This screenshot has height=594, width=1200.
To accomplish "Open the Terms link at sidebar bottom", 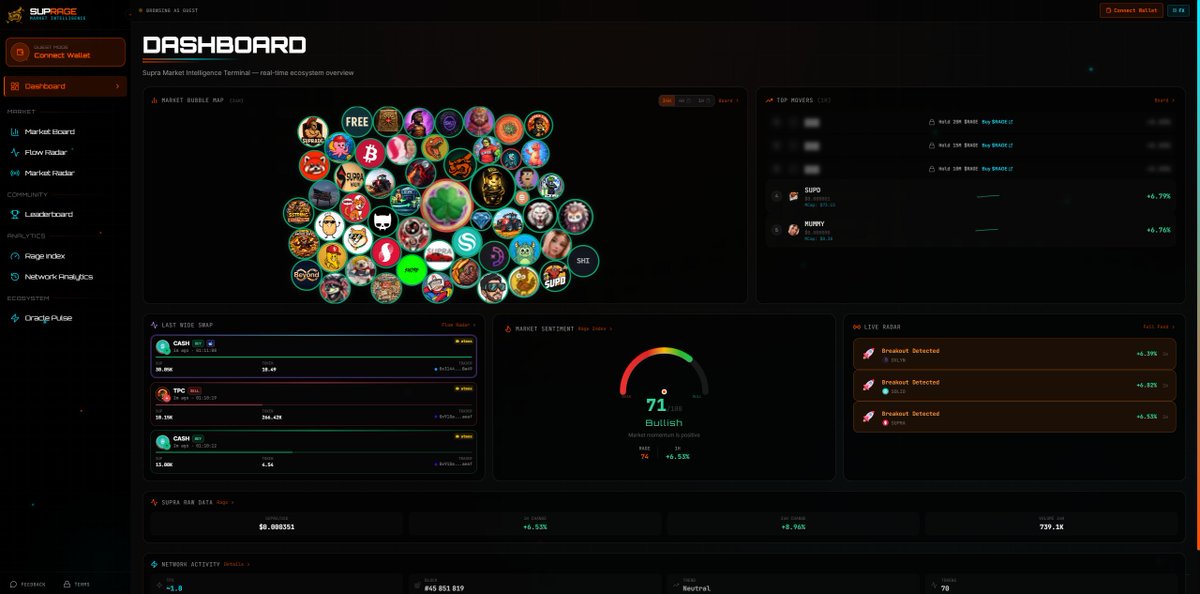I will 76,584.
